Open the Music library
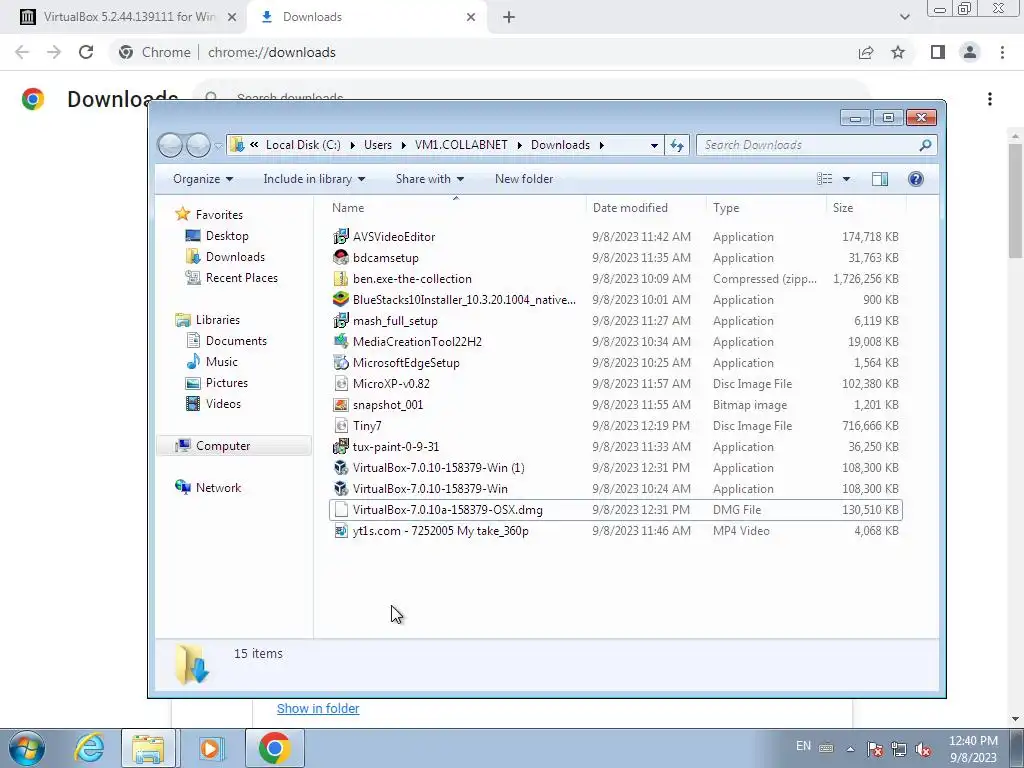The height and width of the screenshot is (768, 1024). pyautogui.click(x=221, y=362)
